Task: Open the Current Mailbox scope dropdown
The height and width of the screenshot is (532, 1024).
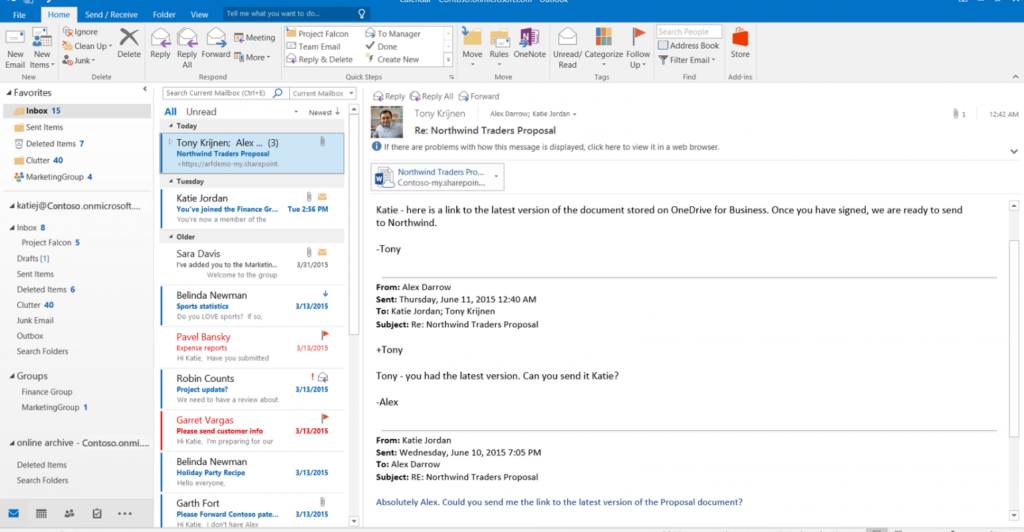Action: [318, 93]
